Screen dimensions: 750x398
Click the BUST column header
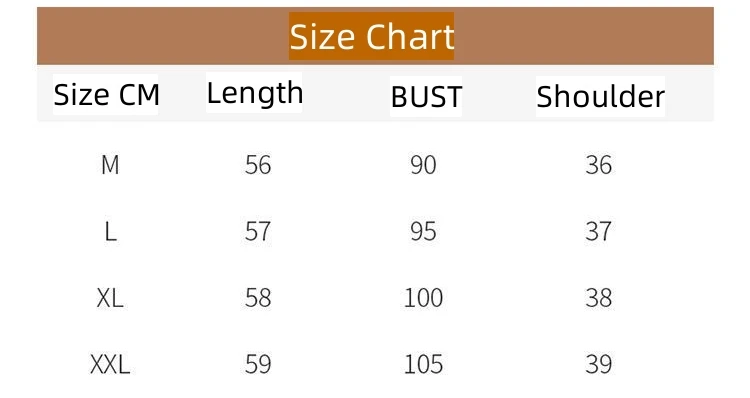click(x=426, y=97)
